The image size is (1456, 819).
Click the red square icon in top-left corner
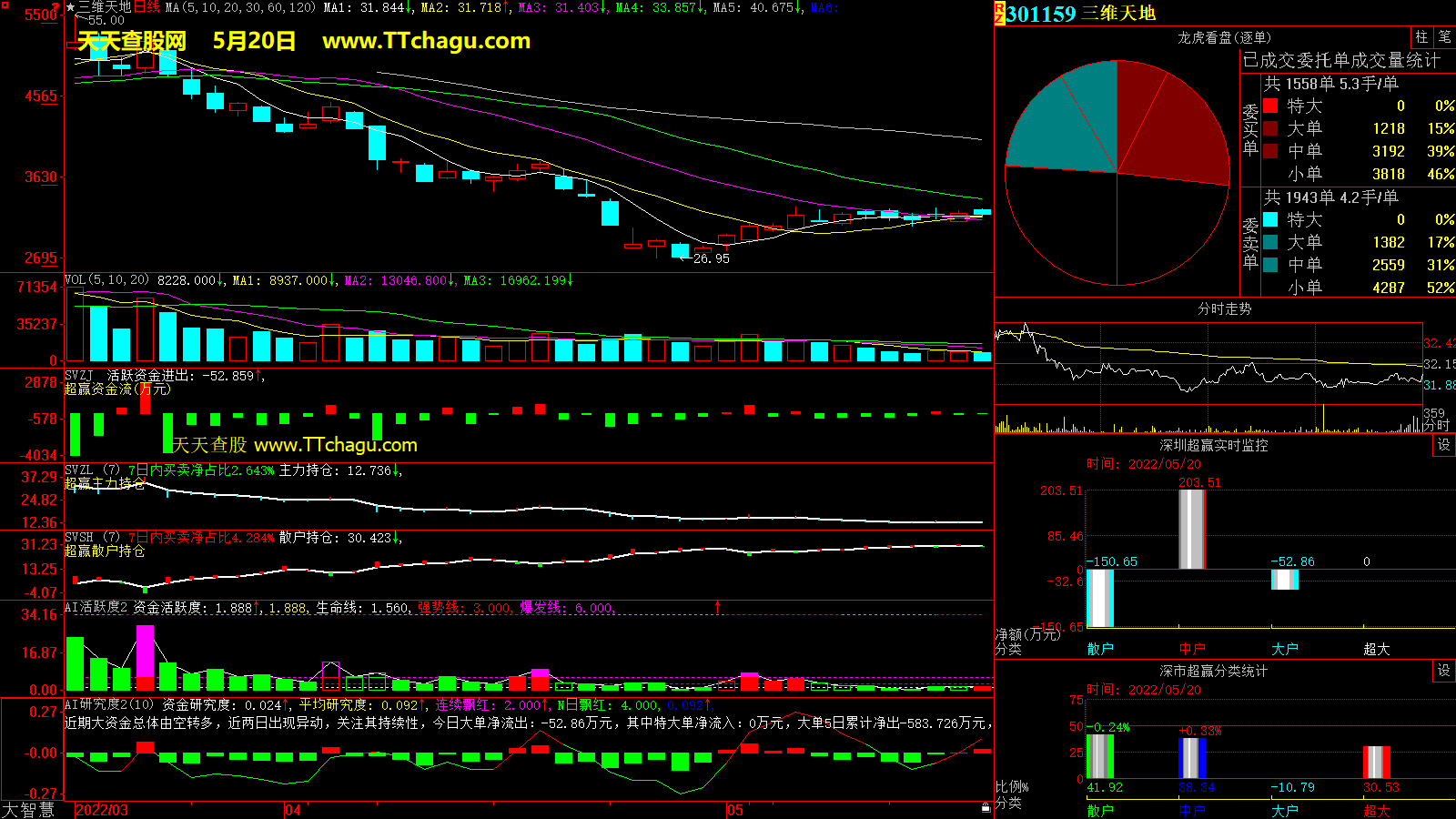(5, 5)
